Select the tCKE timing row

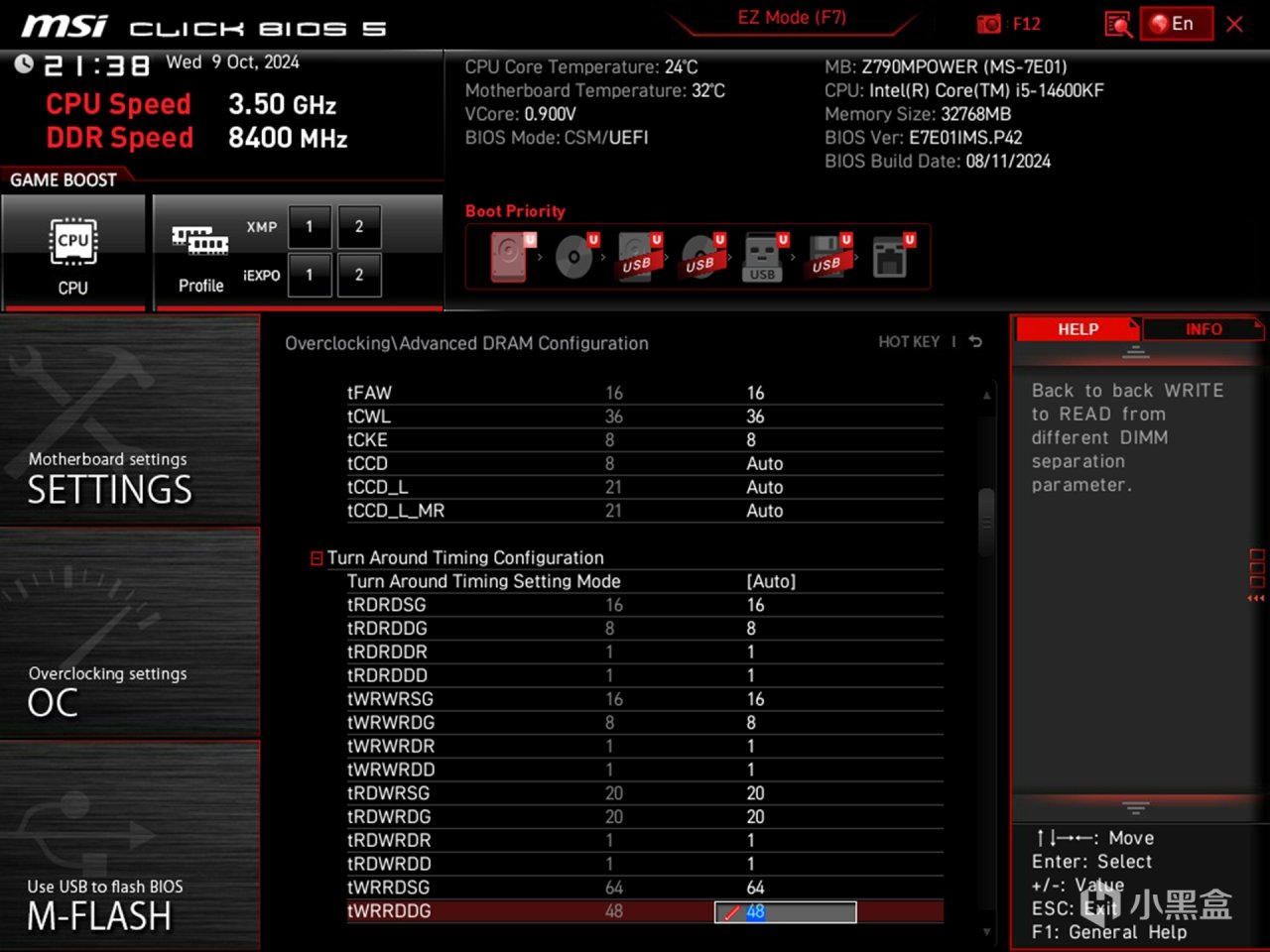[645, 440]
